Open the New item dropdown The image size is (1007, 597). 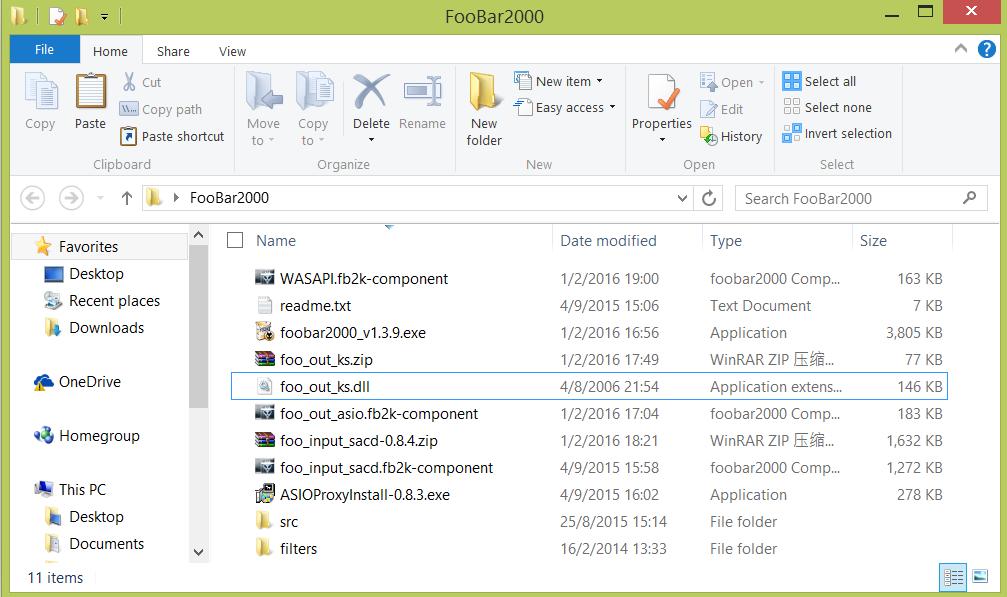(x=599, y=81)
